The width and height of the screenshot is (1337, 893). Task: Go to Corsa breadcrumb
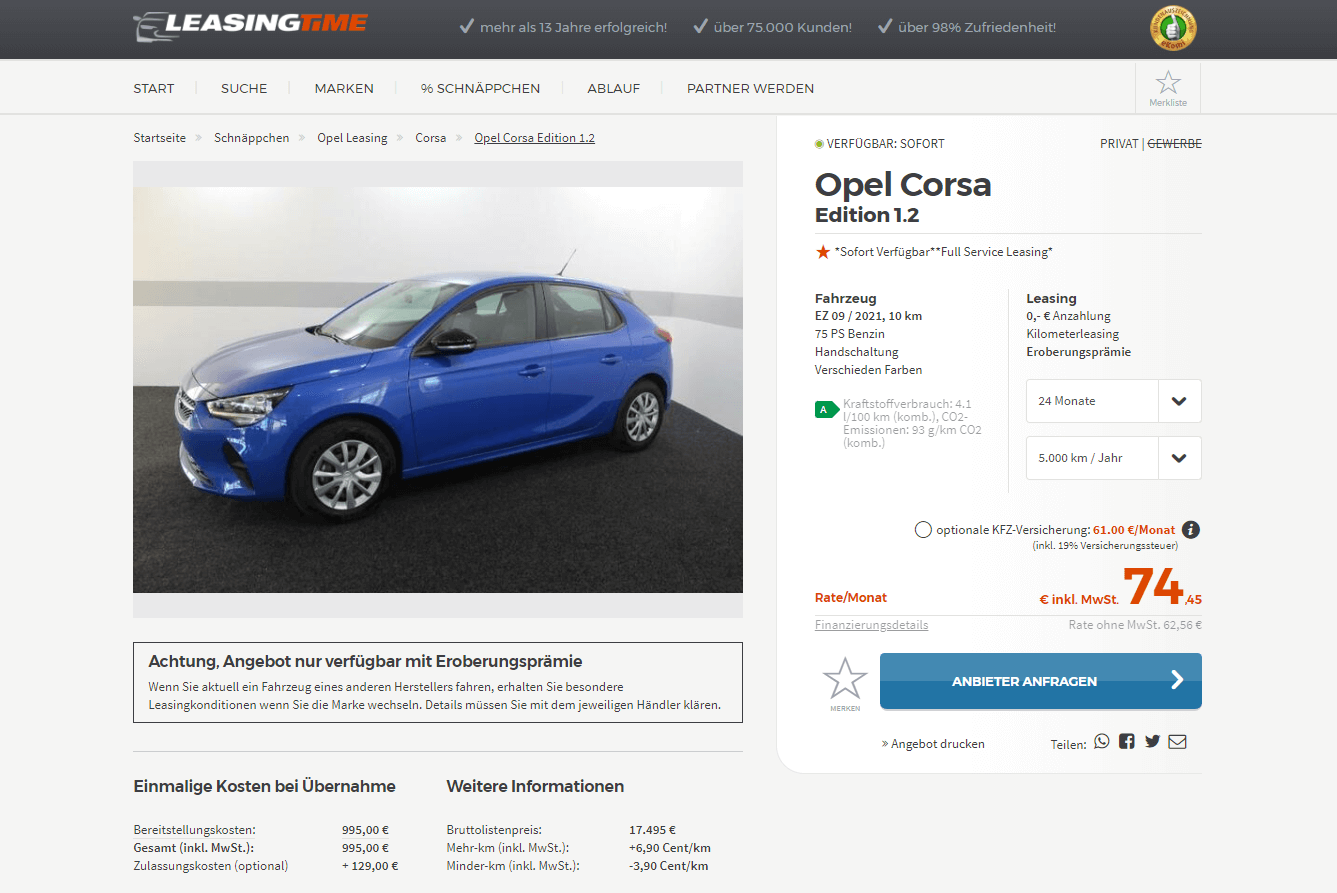(431, 138)
